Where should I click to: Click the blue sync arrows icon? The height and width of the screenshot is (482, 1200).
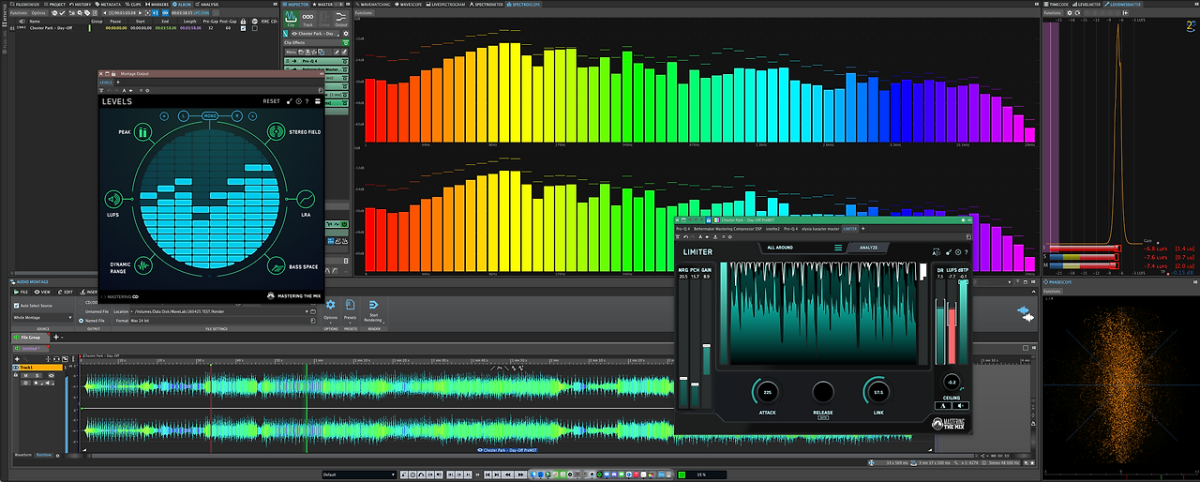point(1025,313)
